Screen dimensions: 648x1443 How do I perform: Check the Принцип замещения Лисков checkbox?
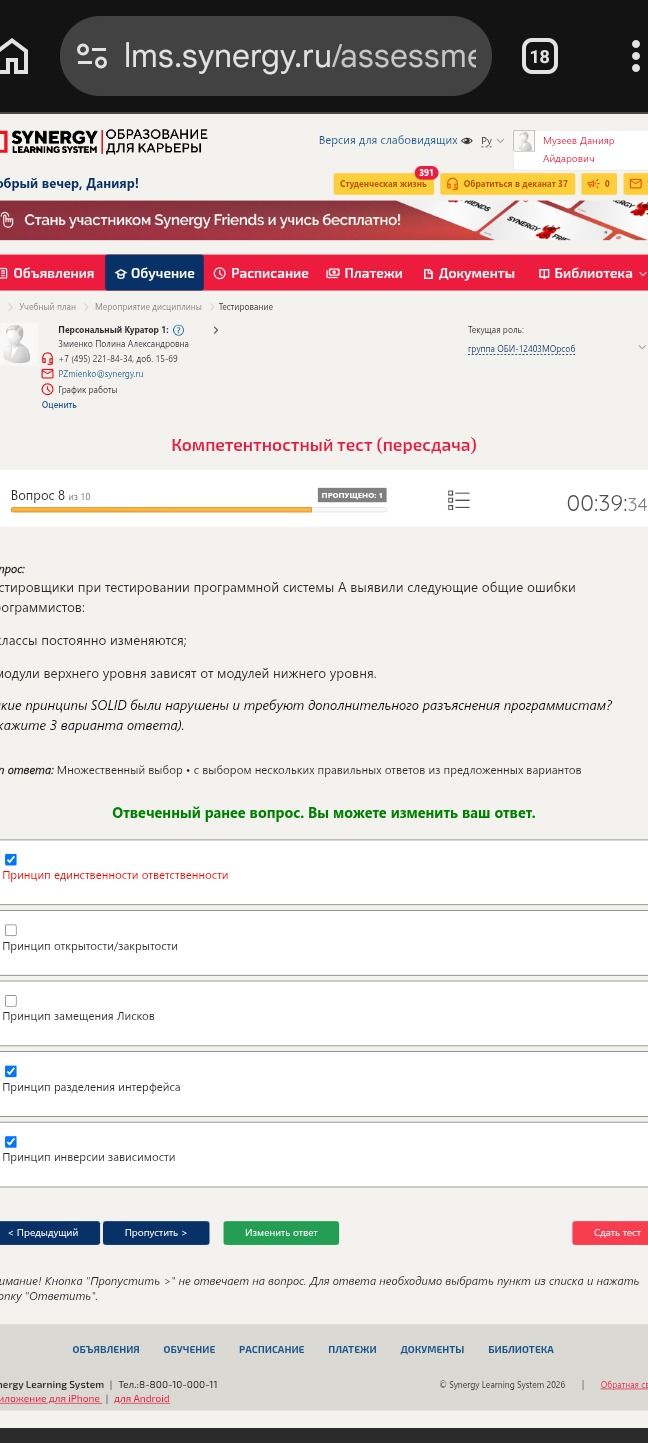(x=11, y=1001)
